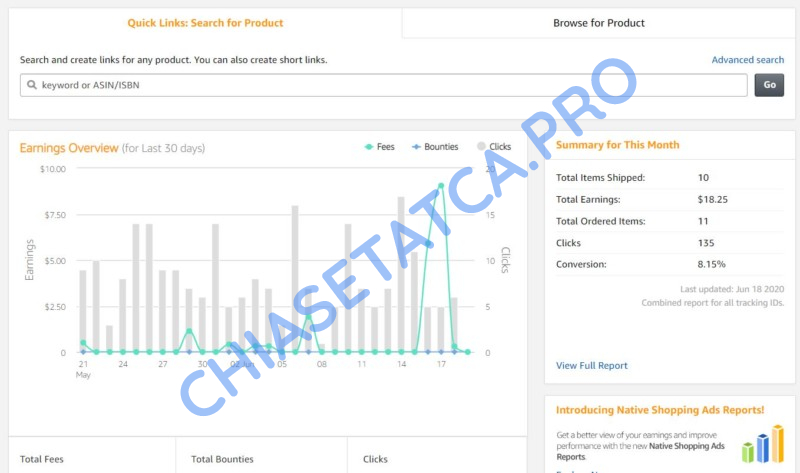Click the Fees peak data point
Image resolution: width=800 pixels, height=473 pixels.
(x=441, y=186)
